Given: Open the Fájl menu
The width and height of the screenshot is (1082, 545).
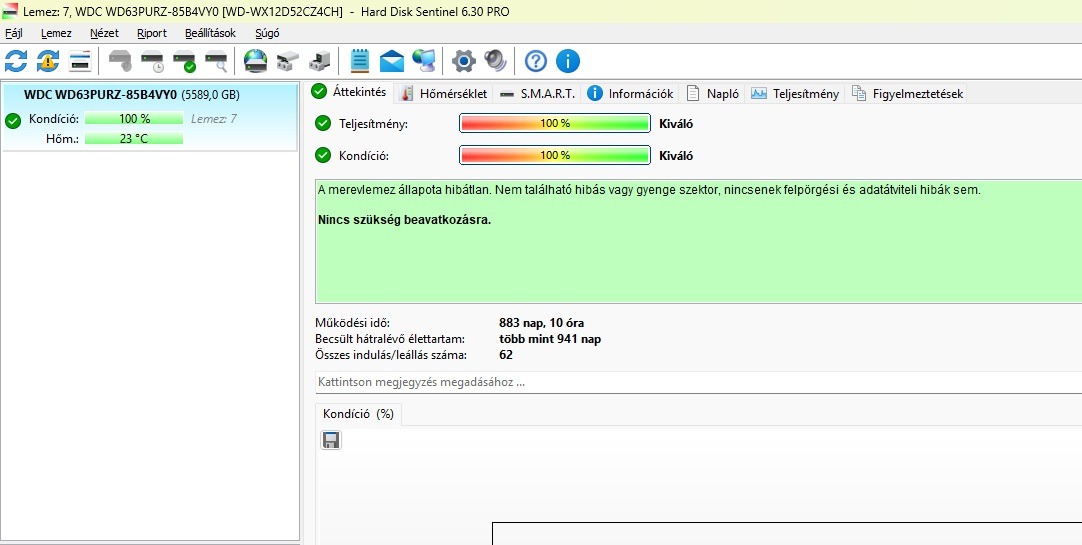Looking at the screenshot, I should 13,32.
